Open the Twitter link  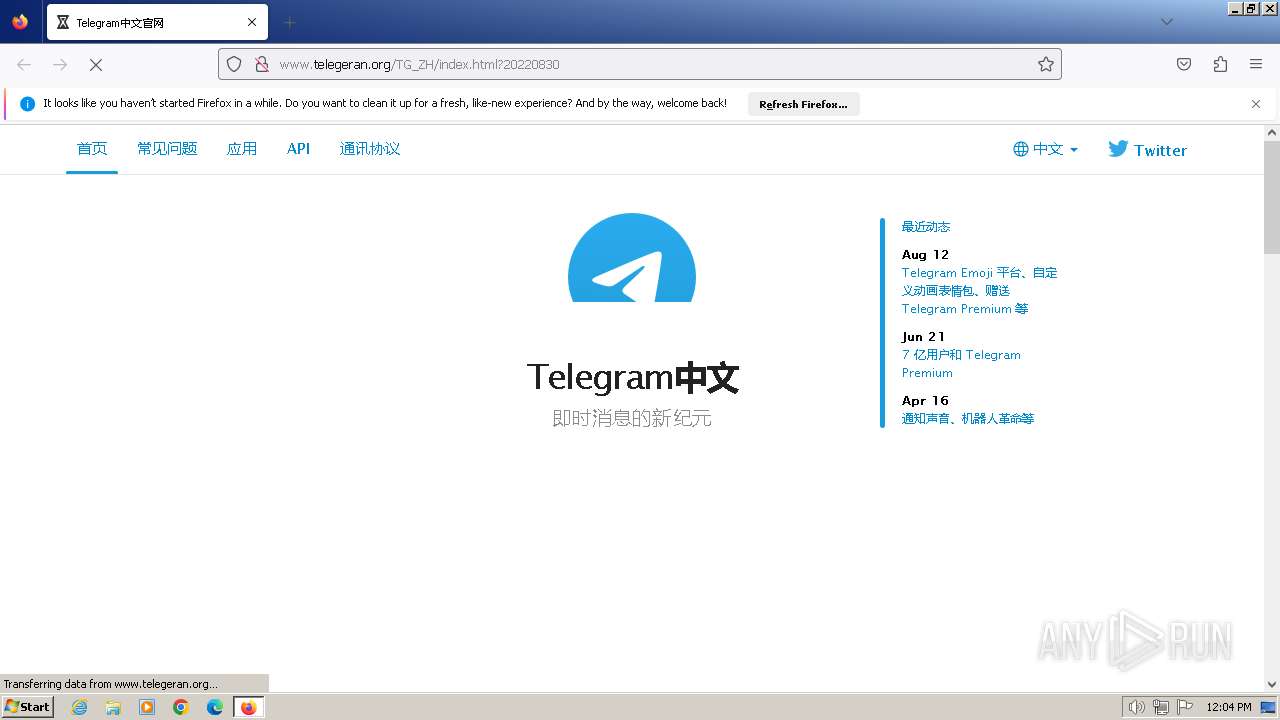tap(1147, 150)
